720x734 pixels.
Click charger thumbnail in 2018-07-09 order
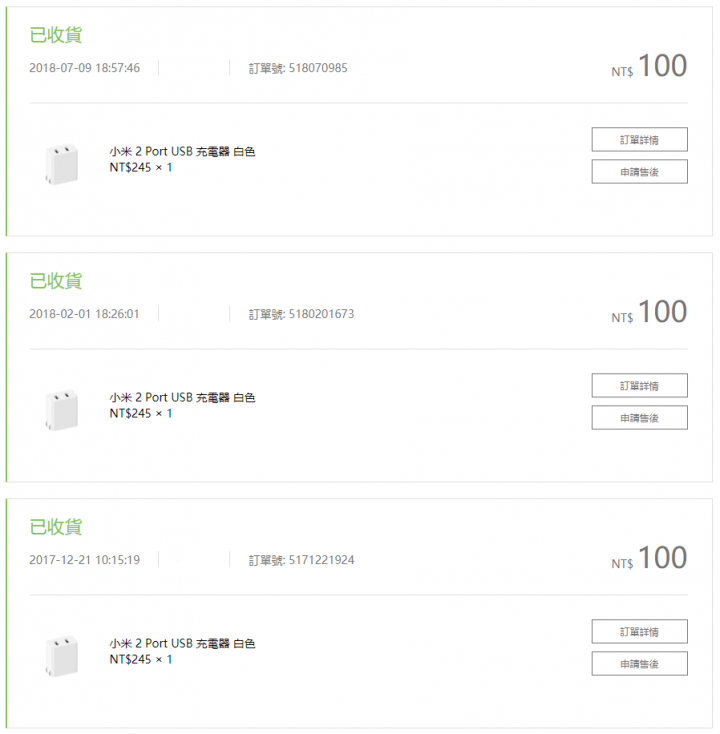coord(61,164)
